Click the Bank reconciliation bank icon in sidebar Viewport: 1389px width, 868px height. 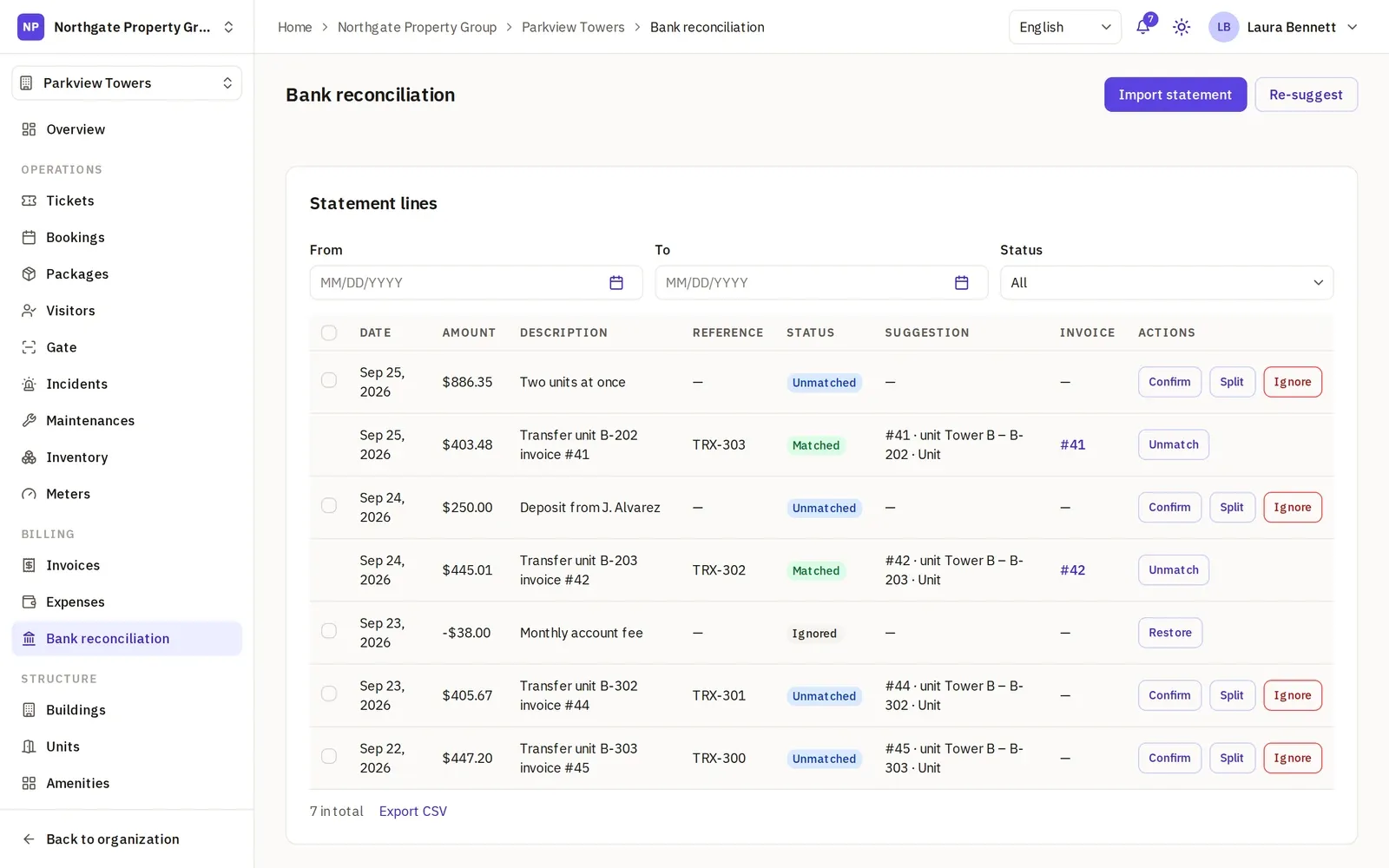29,639
